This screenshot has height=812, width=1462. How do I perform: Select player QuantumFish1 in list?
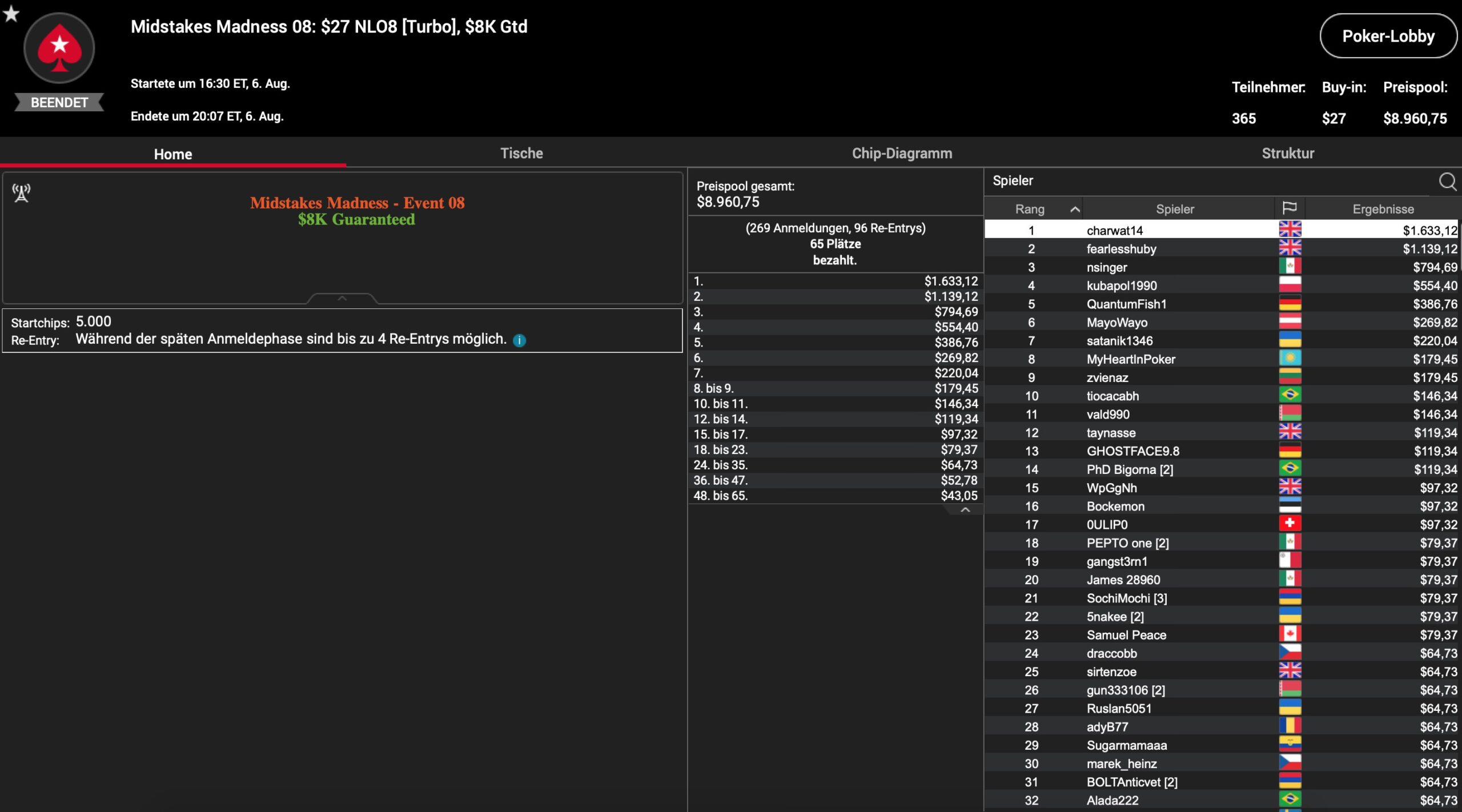1126,304
